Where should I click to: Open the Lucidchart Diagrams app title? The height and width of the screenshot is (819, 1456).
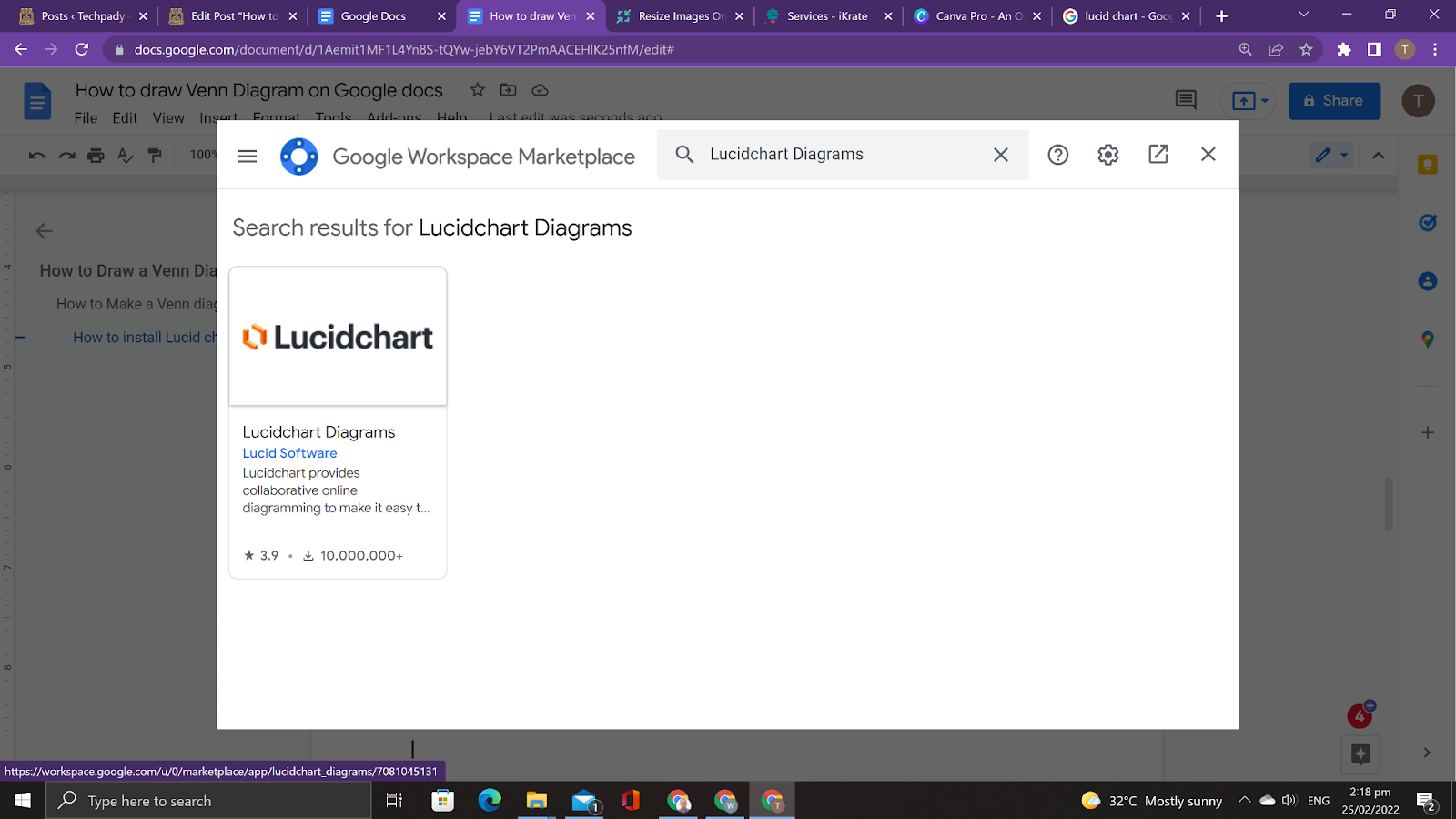[x=318, y=432]
